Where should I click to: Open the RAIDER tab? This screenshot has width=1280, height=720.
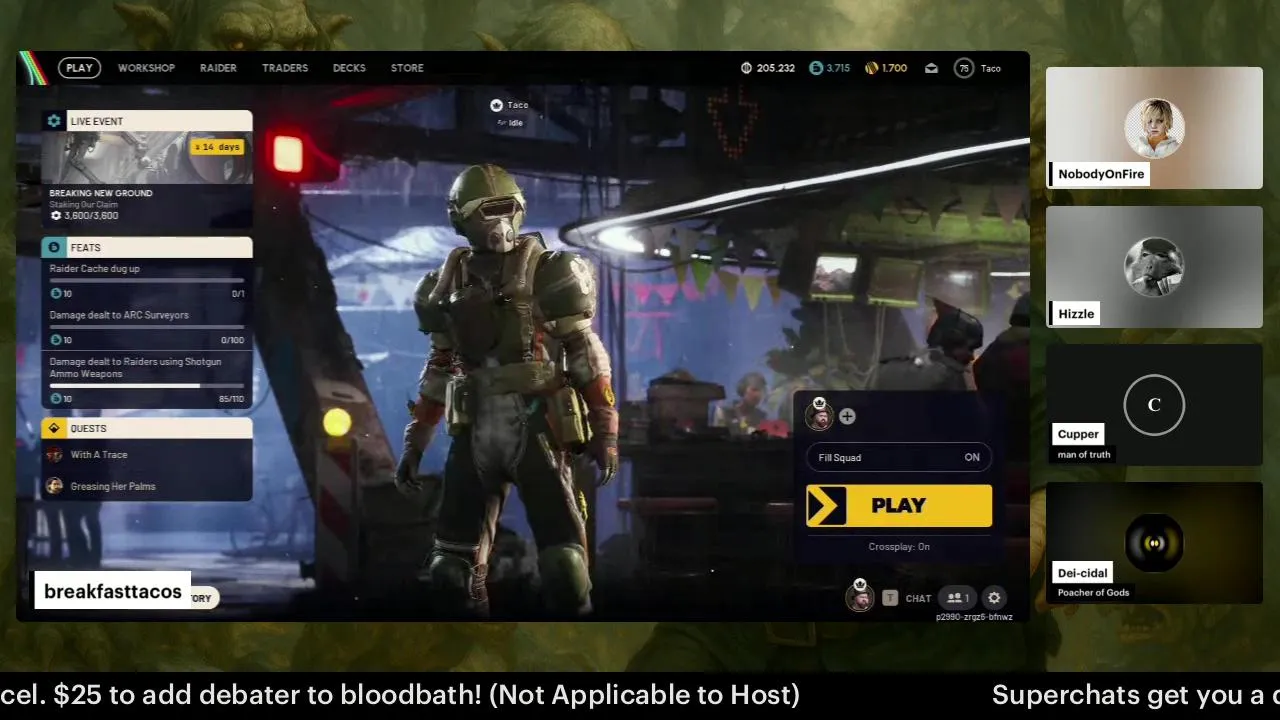pos(218,68)
